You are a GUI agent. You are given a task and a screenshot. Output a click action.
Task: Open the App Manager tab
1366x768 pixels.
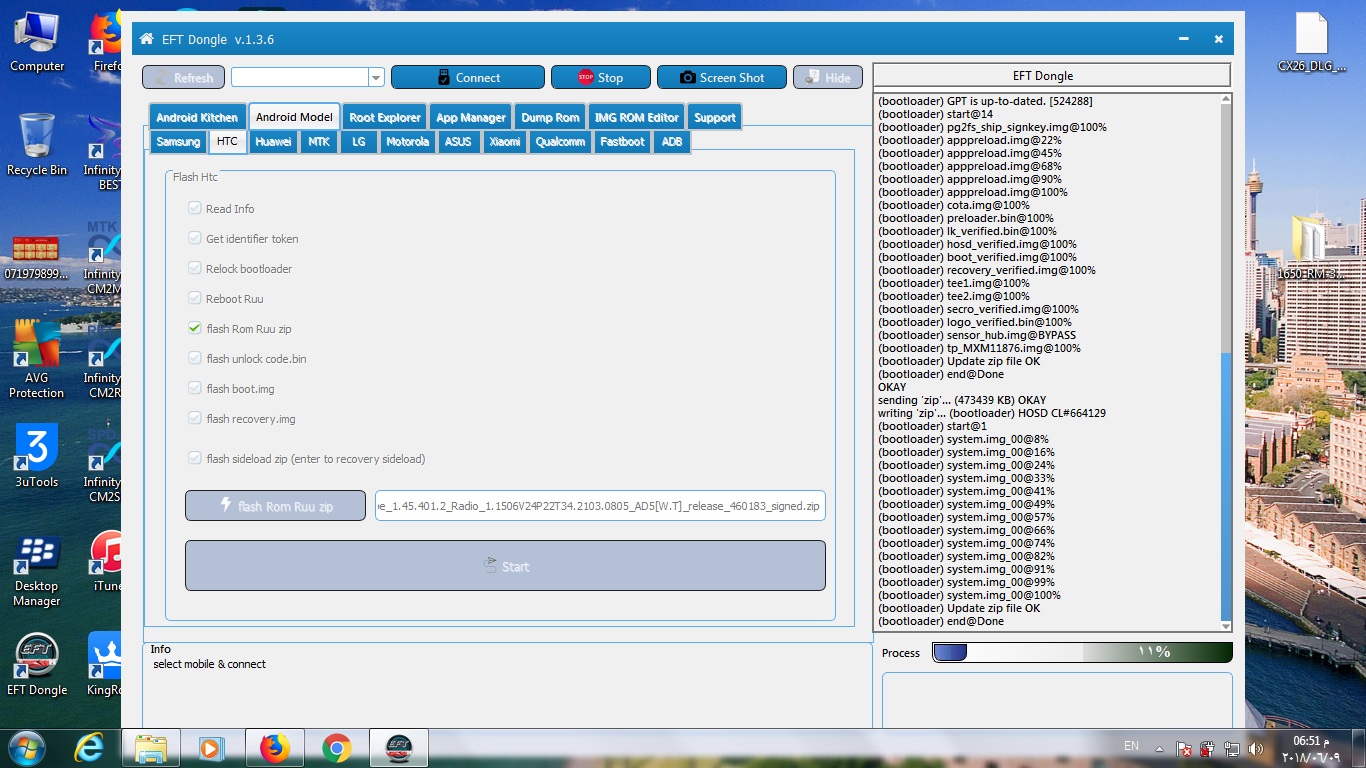(471, 117)
